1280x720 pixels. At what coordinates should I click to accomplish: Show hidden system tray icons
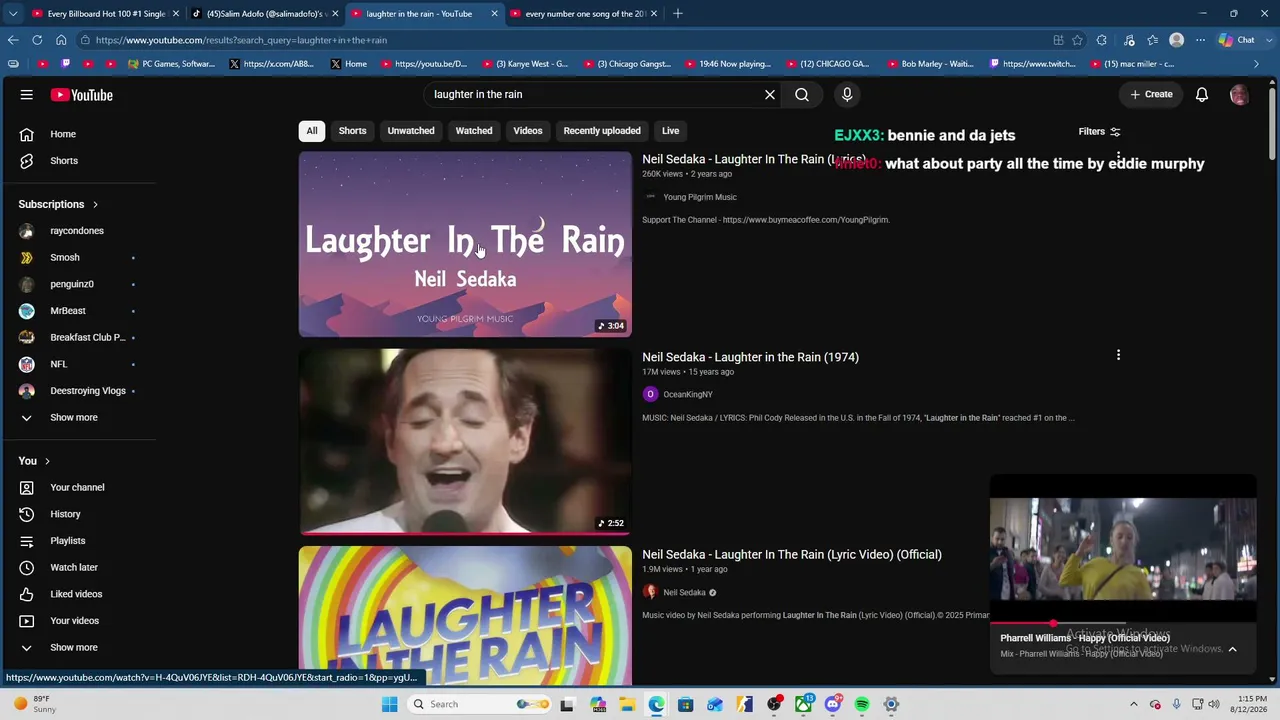(x=1133, y=704)
